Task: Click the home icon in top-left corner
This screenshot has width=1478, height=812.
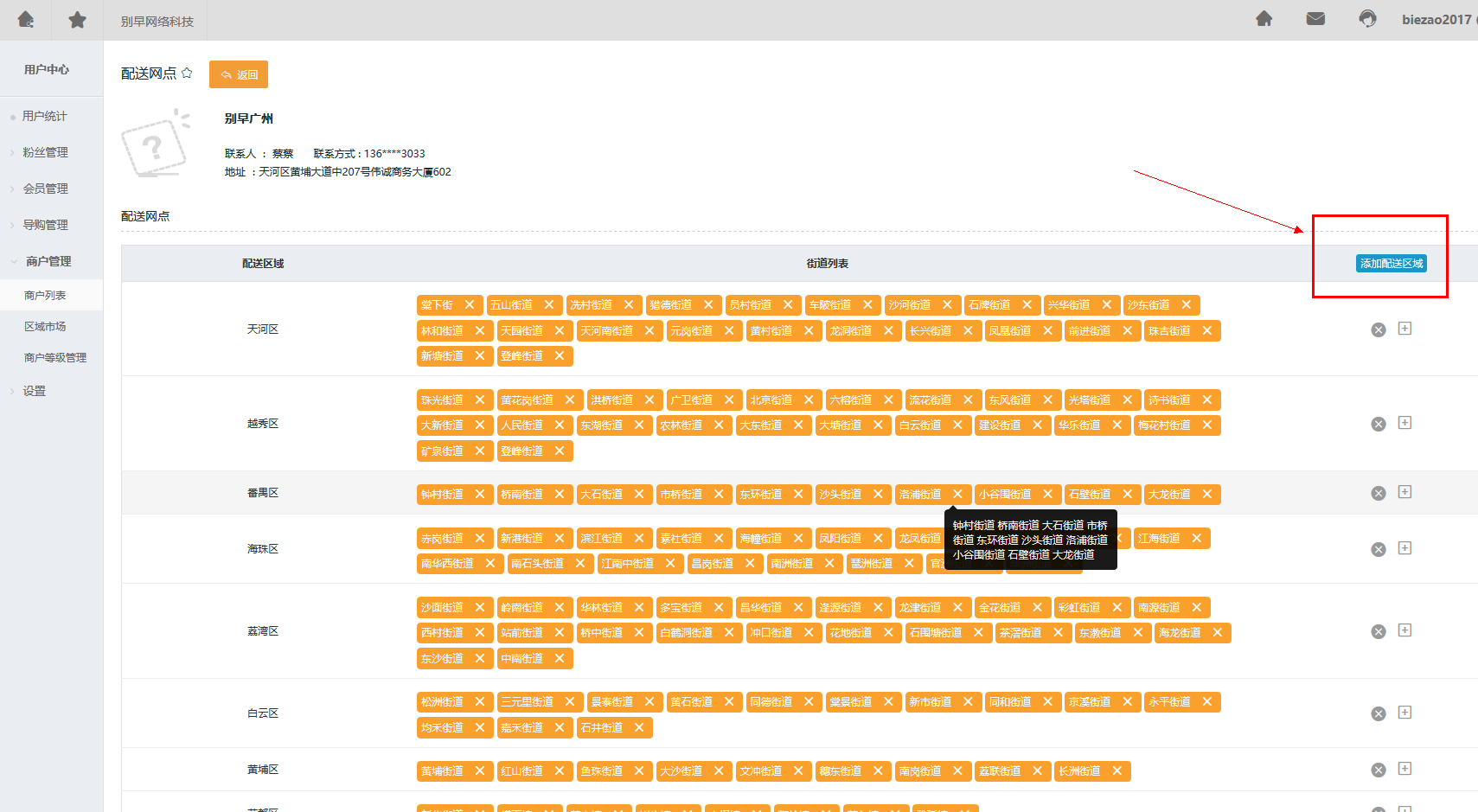Action: pyautogui.click(x=26, y=19)
